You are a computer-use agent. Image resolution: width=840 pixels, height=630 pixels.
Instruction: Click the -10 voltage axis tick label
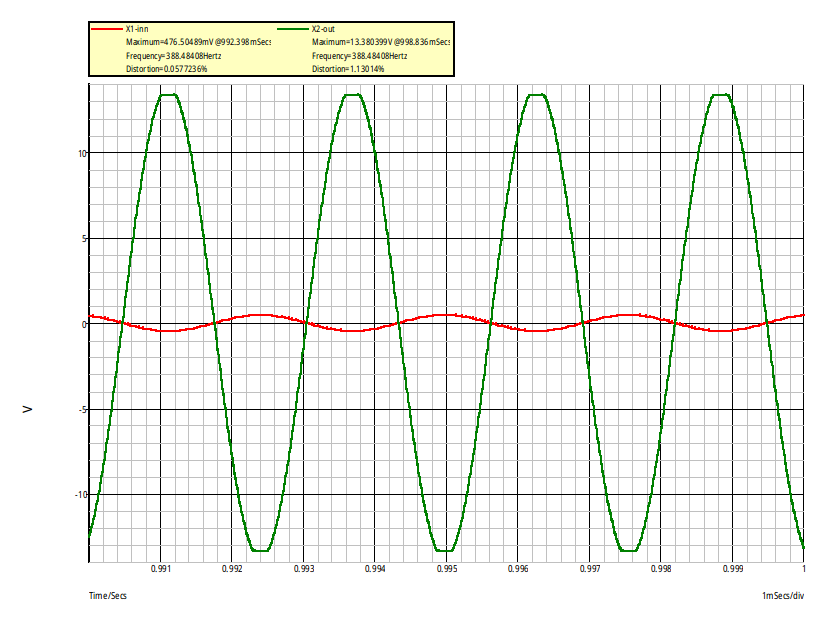tap(80, 494)
